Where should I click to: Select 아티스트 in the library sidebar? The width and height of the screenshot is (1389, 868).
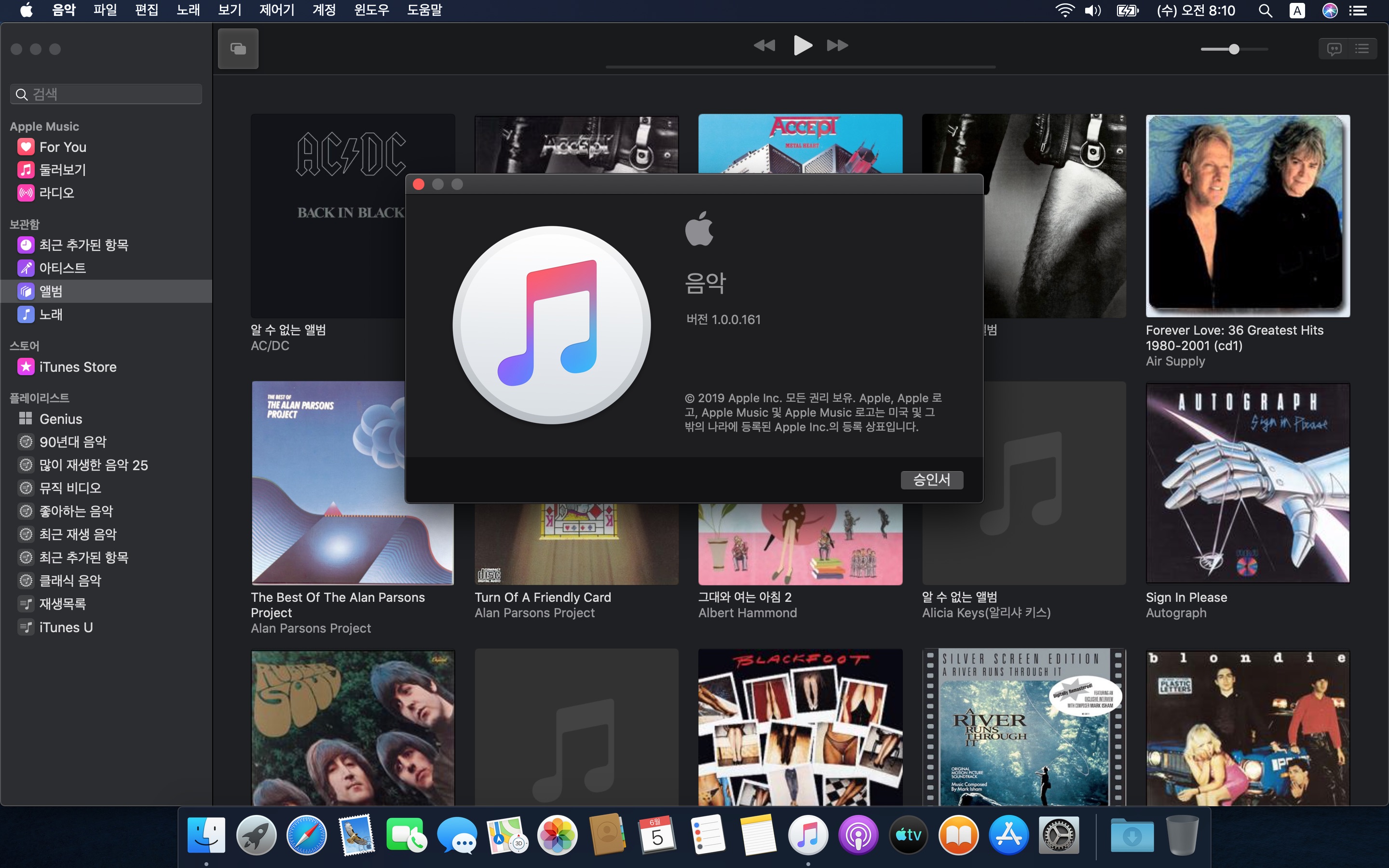coord(106,268)
